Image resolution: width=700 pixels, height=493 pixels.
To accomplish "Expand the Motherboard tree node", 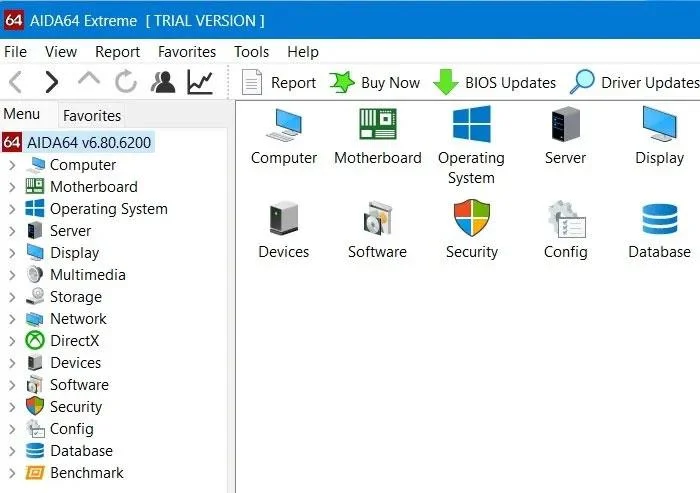I will click(12, 187).
